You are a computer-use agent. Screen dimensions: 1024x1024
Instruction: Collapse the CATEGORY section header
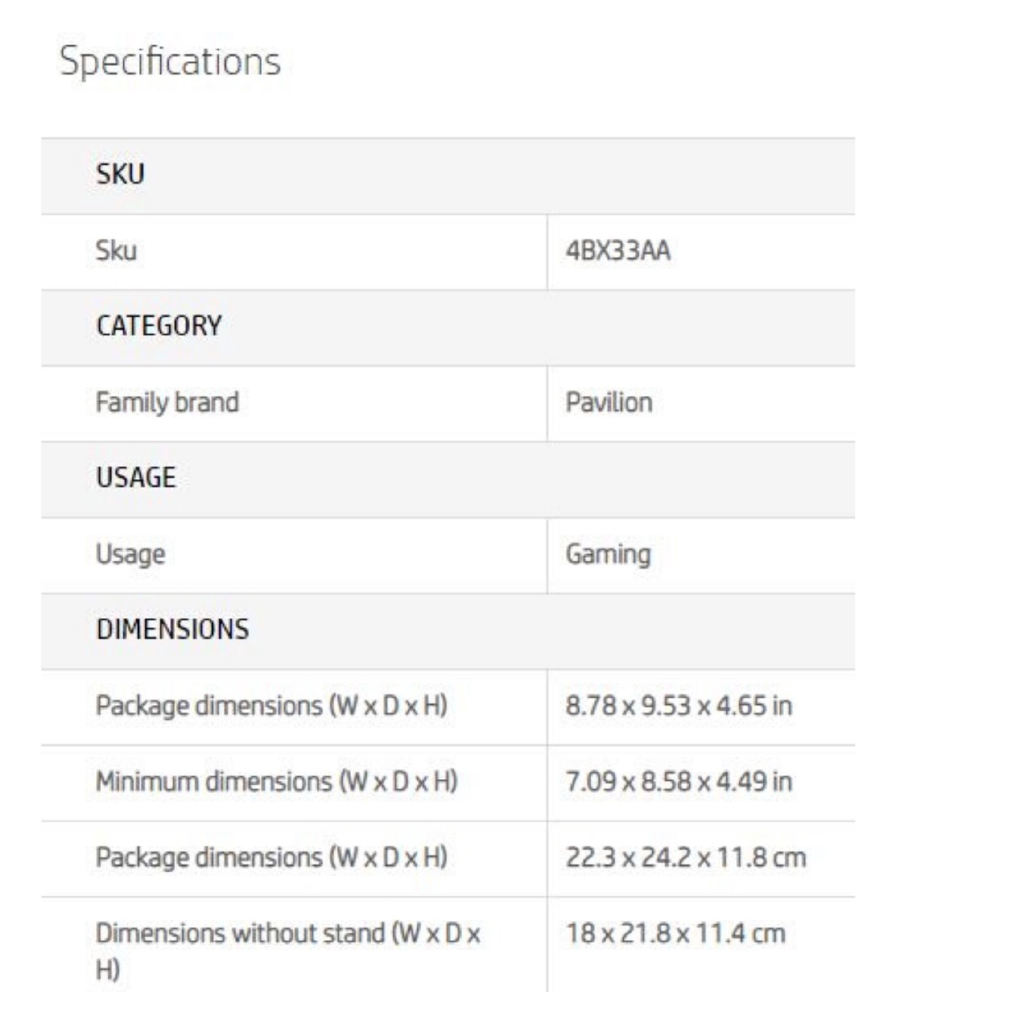(x=448, y=328)
